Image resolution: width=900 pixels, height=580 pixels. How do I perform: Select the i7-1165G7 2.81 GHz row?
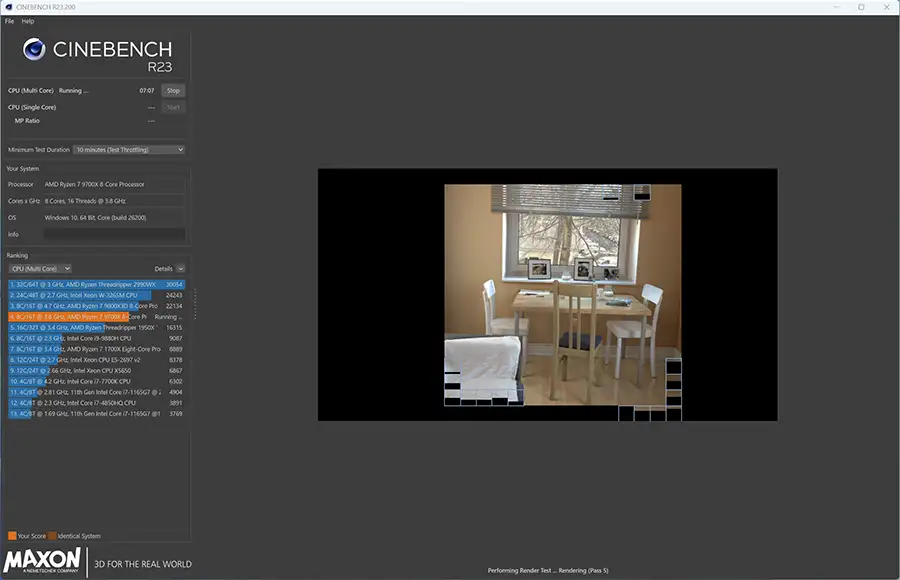[96, 392]
